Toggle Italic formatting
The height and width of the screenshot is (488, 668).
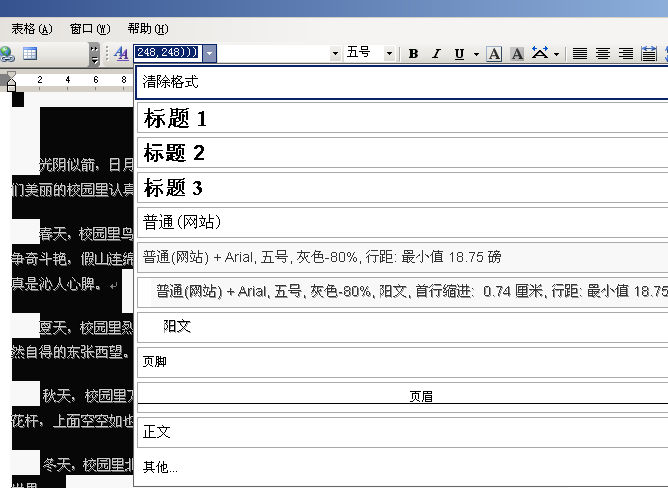[x=436, y=54]
